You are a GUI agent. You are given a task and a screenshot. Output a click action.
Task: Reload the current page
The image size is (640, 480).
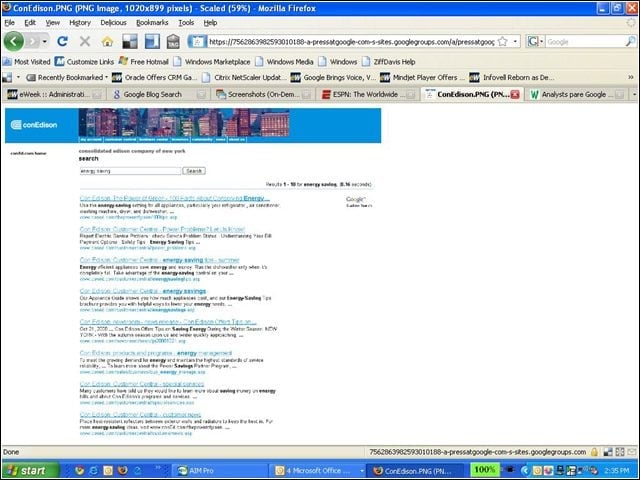coord(62,41)
